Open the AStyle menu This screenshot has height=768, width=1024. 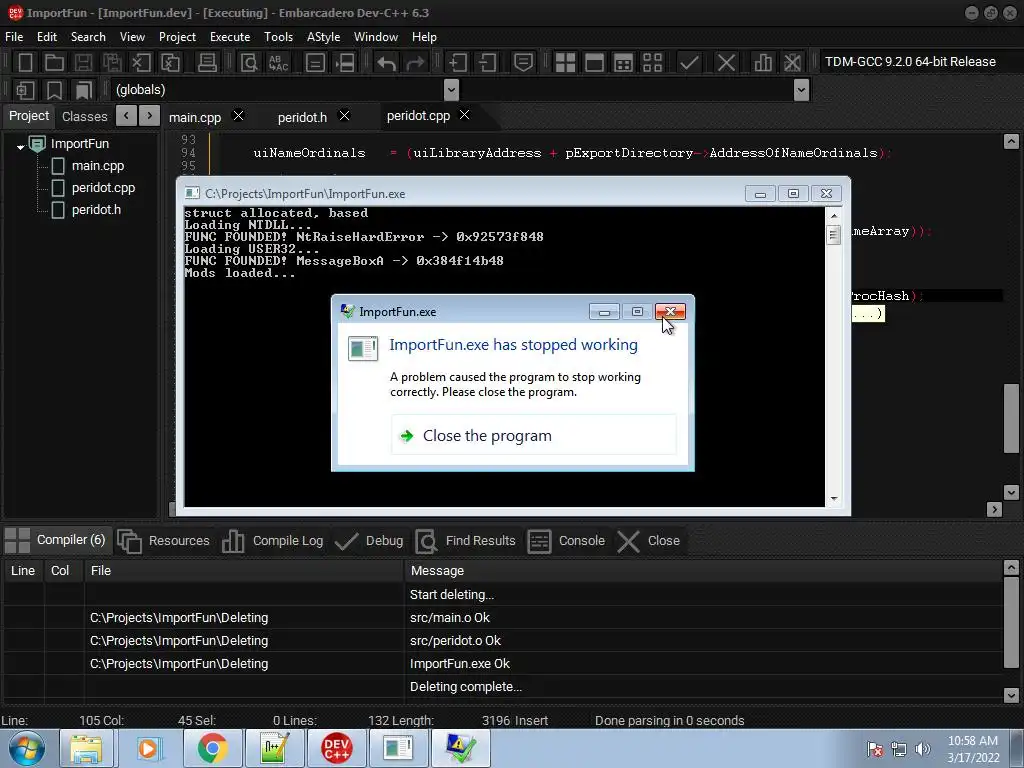(x=323, y=37)
